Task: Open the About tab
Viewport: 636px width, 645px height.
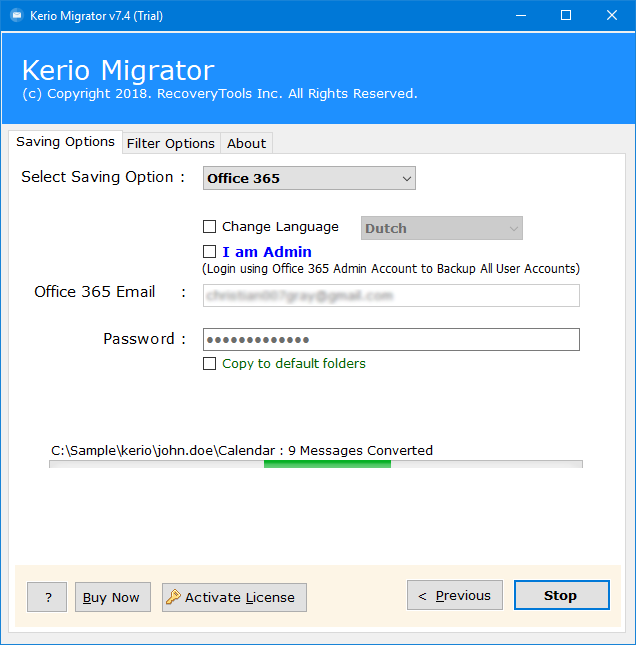Action: click(x=246, y=144)
